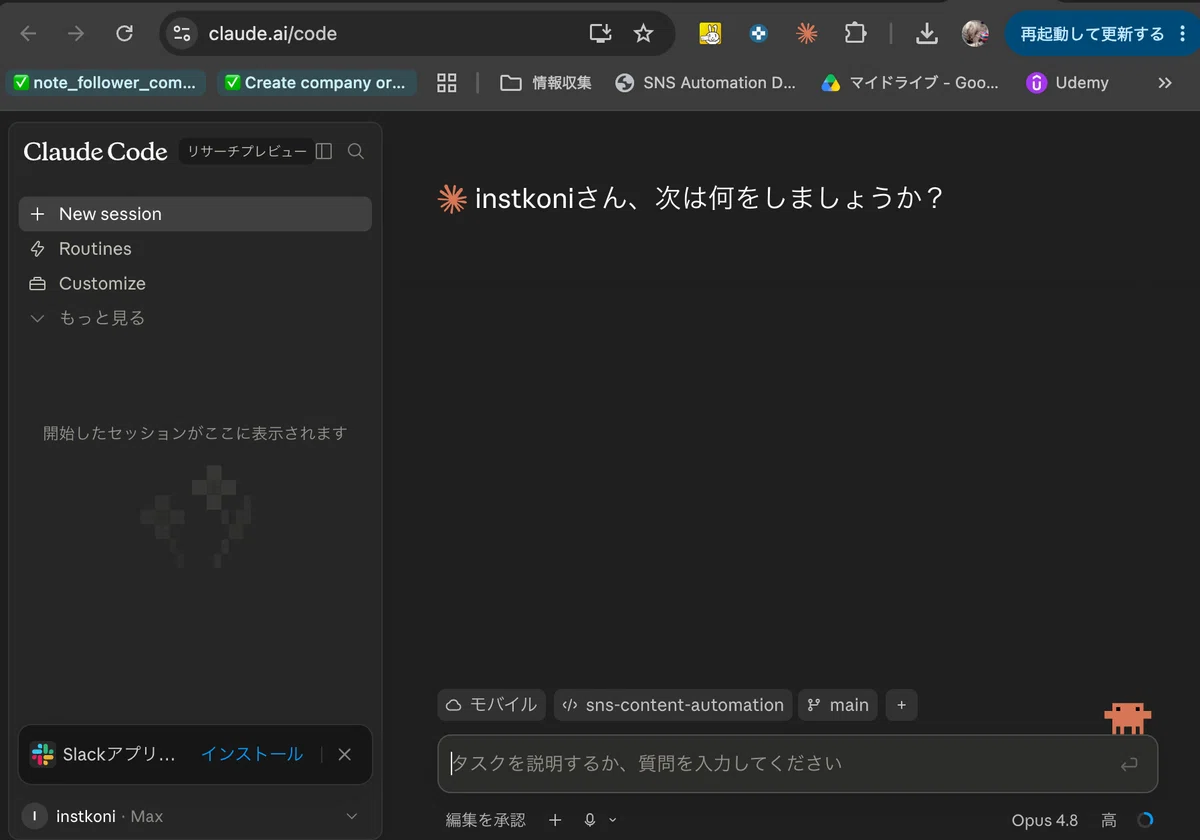Open the apps grid icon in bookmarks bar

[447, 83]
